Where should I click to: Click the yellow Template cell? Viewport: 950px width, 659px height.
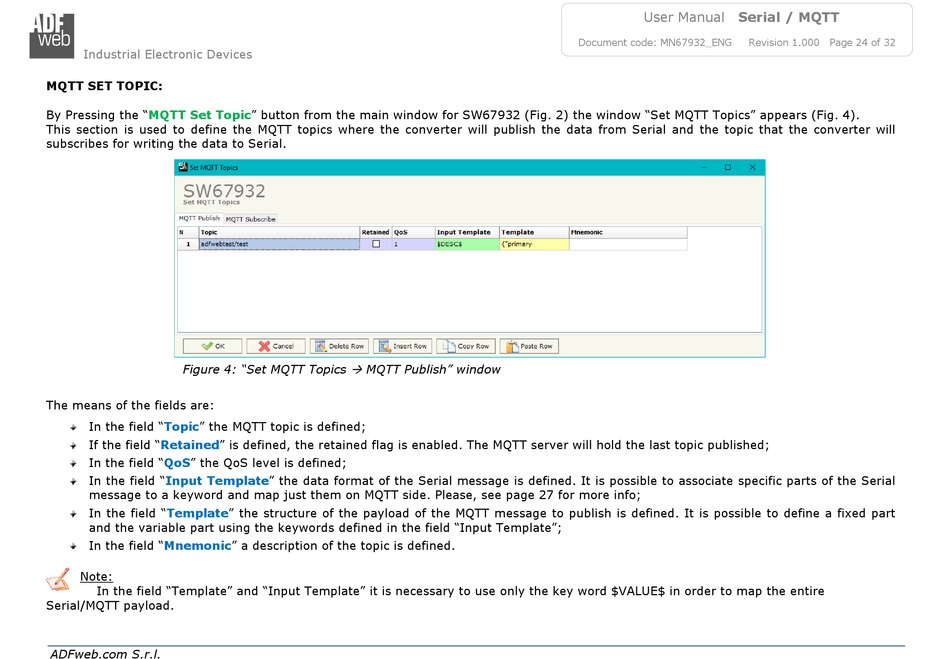pos(533,244)
